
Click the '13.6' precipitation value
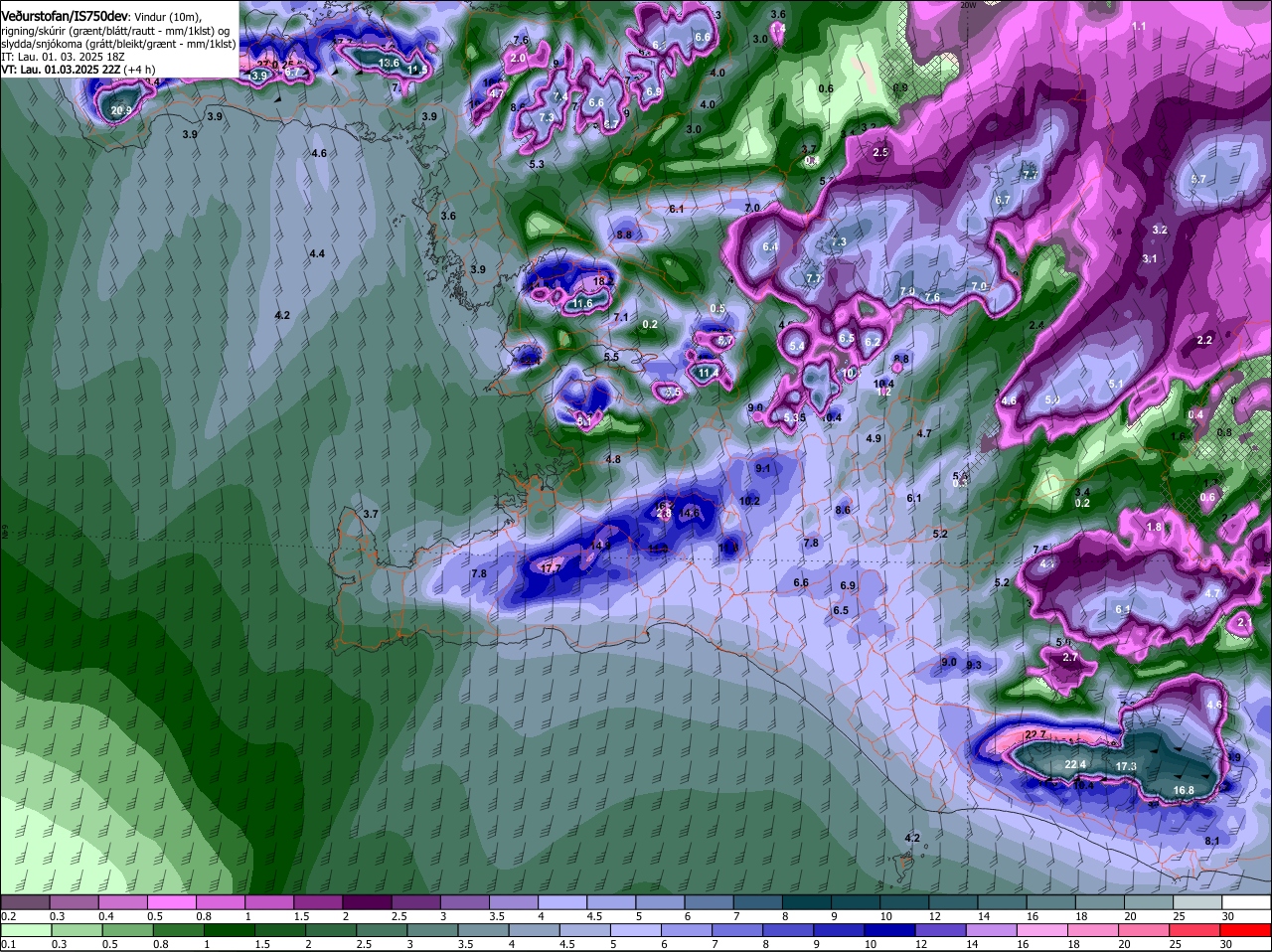[389, 63]
